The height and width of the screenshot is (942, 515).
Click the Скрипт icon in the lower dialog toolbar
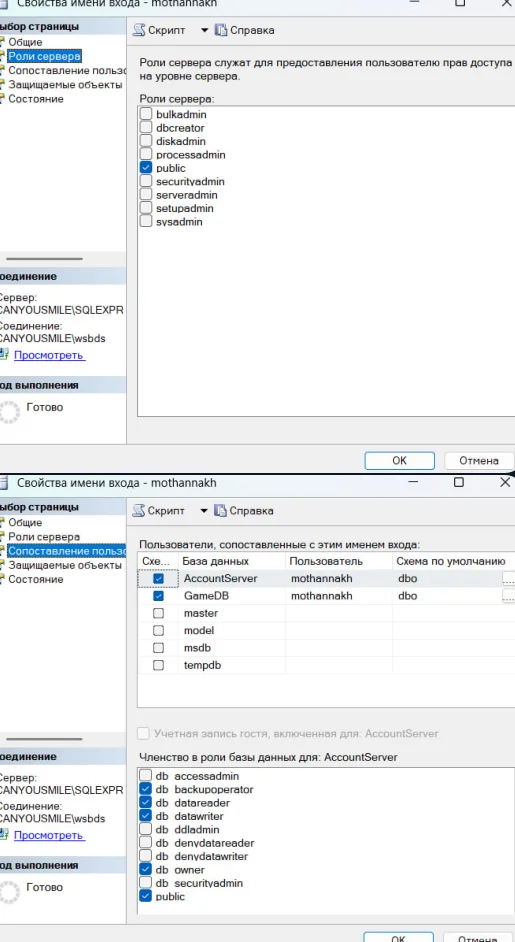pyautogui.click(x=139, y=511)
